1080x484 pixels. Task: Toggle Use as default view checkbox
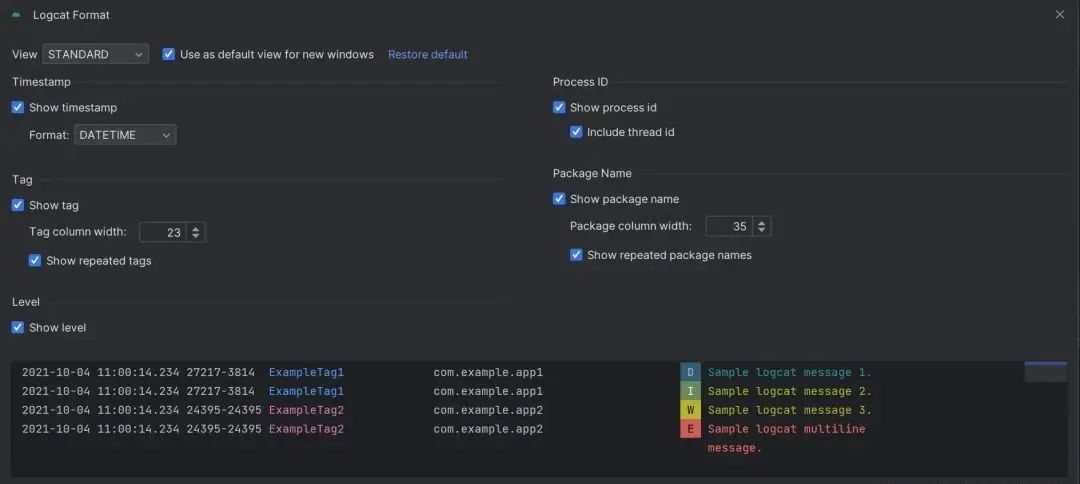169,54
